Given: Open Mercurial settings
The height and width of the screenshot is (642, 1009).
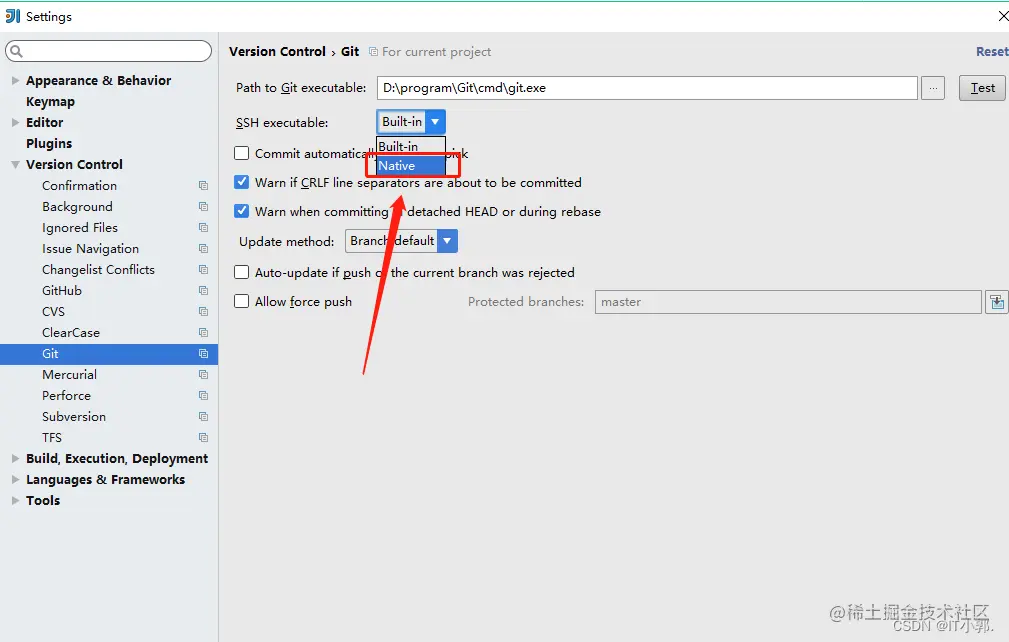Looking at the screenshot, I should click(69, 374).
